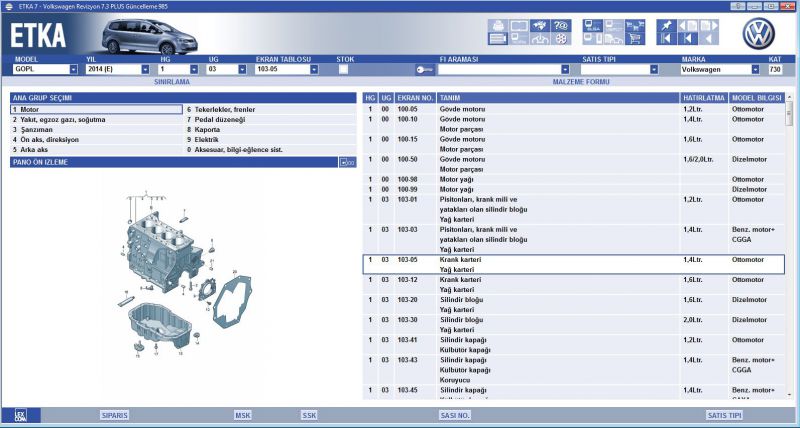Switch to the SINIRLAMA tab
Image resolution: width=800 pixels, height=428 pixels.
pos(172,82)
